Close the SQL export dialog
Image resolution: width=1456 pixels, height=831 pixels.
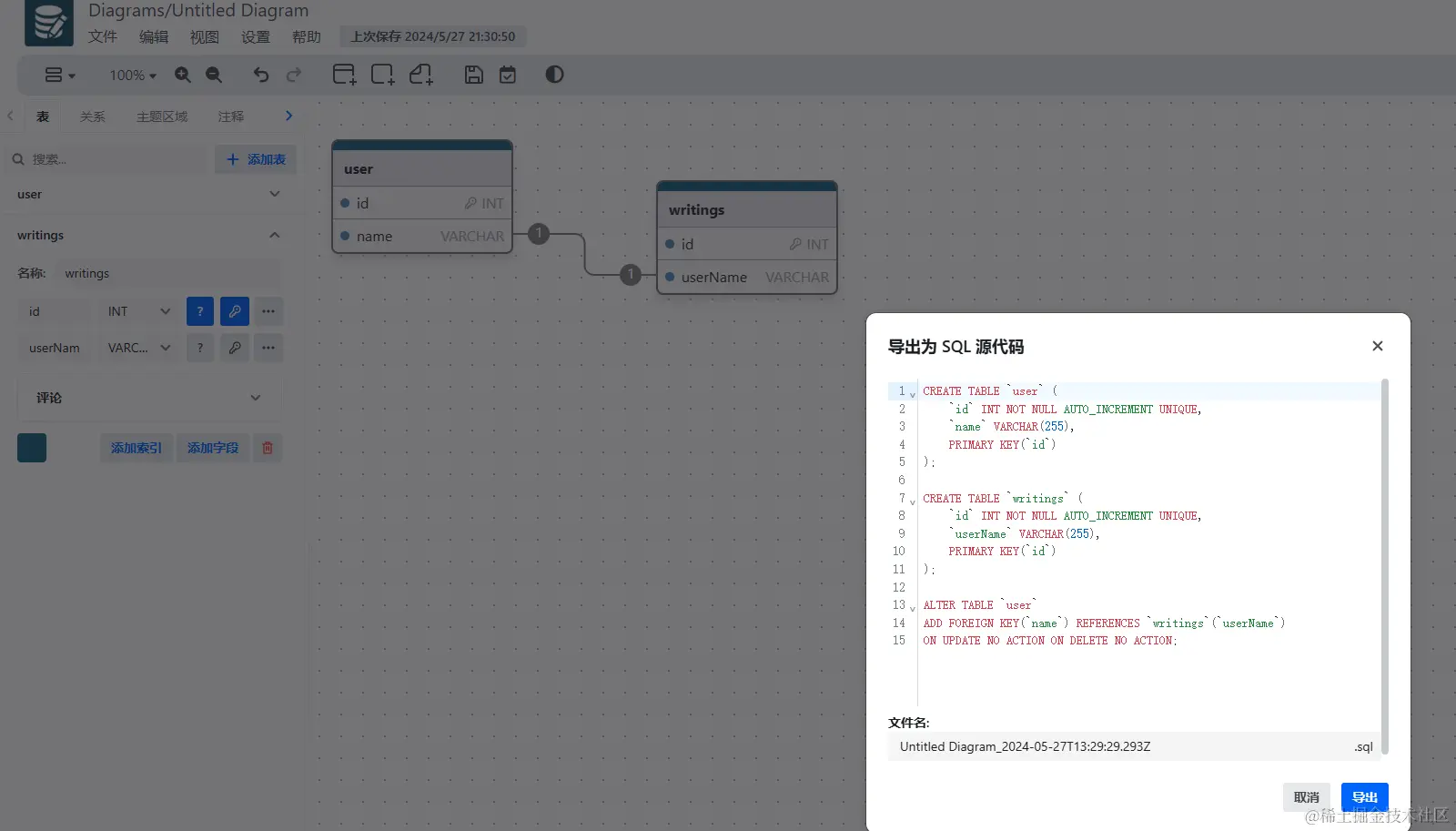(x=1378, y=346)
